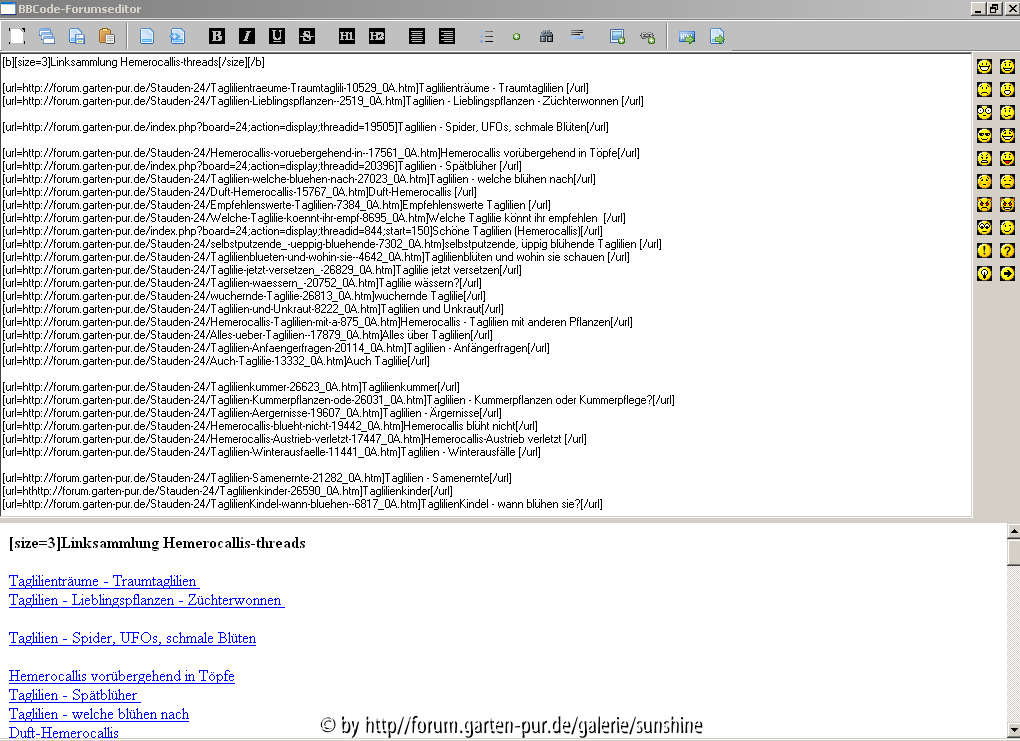Viewport: 1020px width, 741px height.
Task: Insert the question mark smiley
Action: 1007,251
